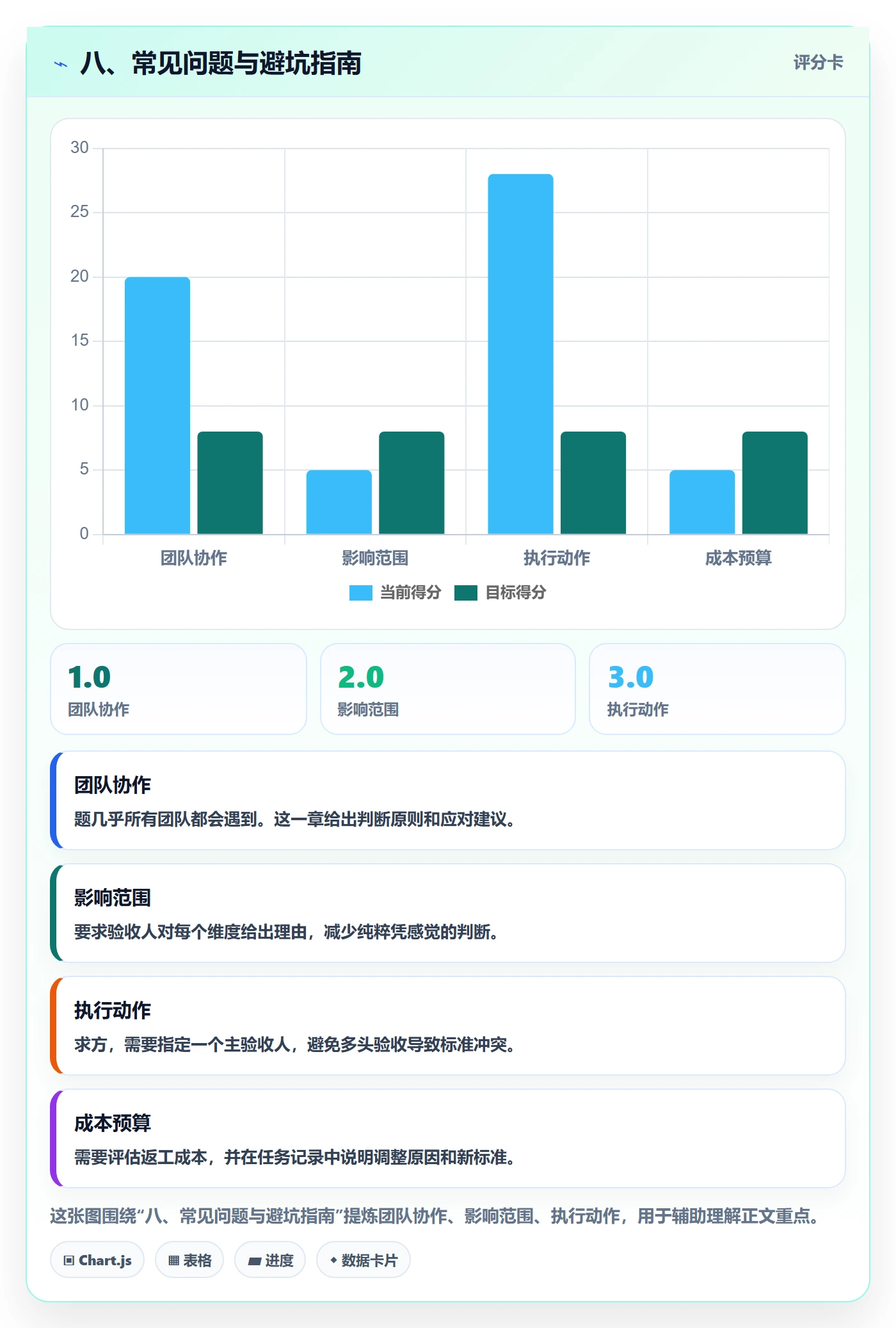Screen dimensions: 896x1328
Task: Click the square icon in Chart.js chip
Action: tap(69, 1260)
